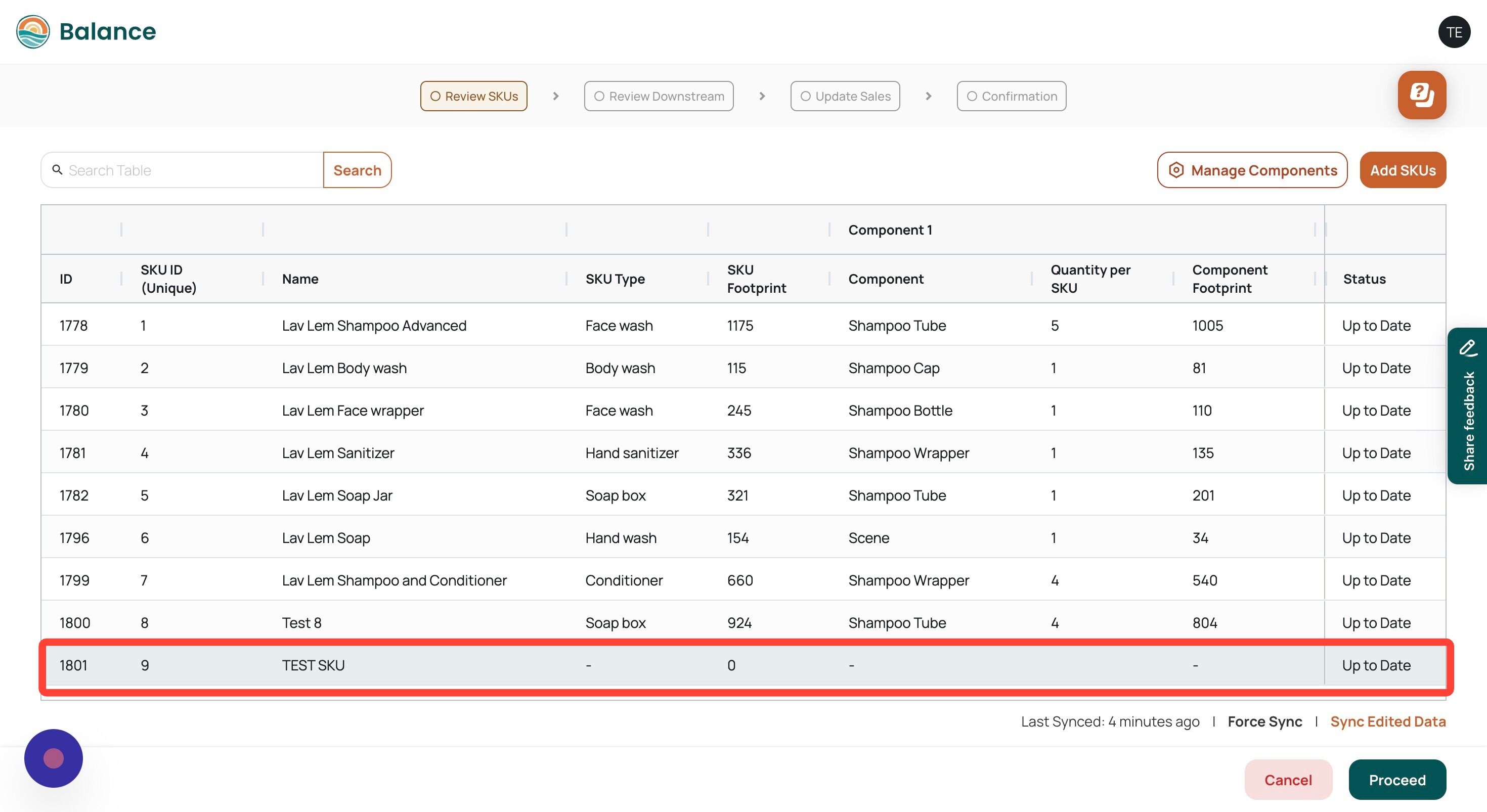Click chevron after Review SKUs step
The image size is (1487, 812).
point(555,97)
